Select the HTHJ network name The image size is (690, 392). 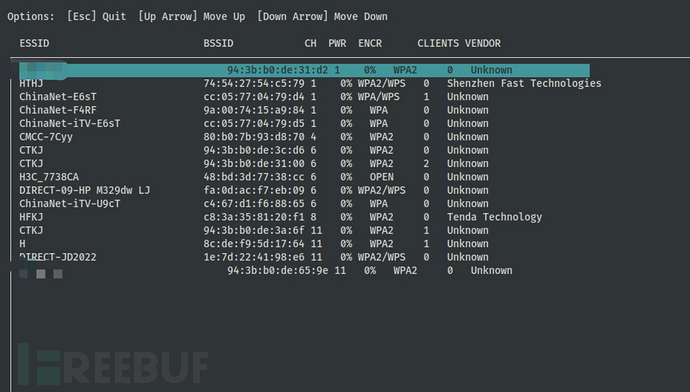point(31,83)
